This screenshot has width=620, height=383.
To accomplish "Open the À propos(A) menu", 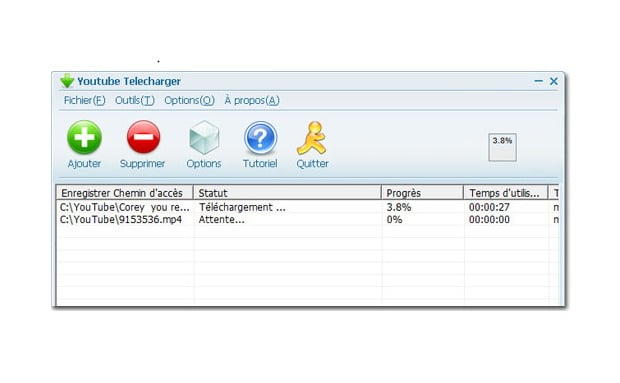I will (252, 100).
